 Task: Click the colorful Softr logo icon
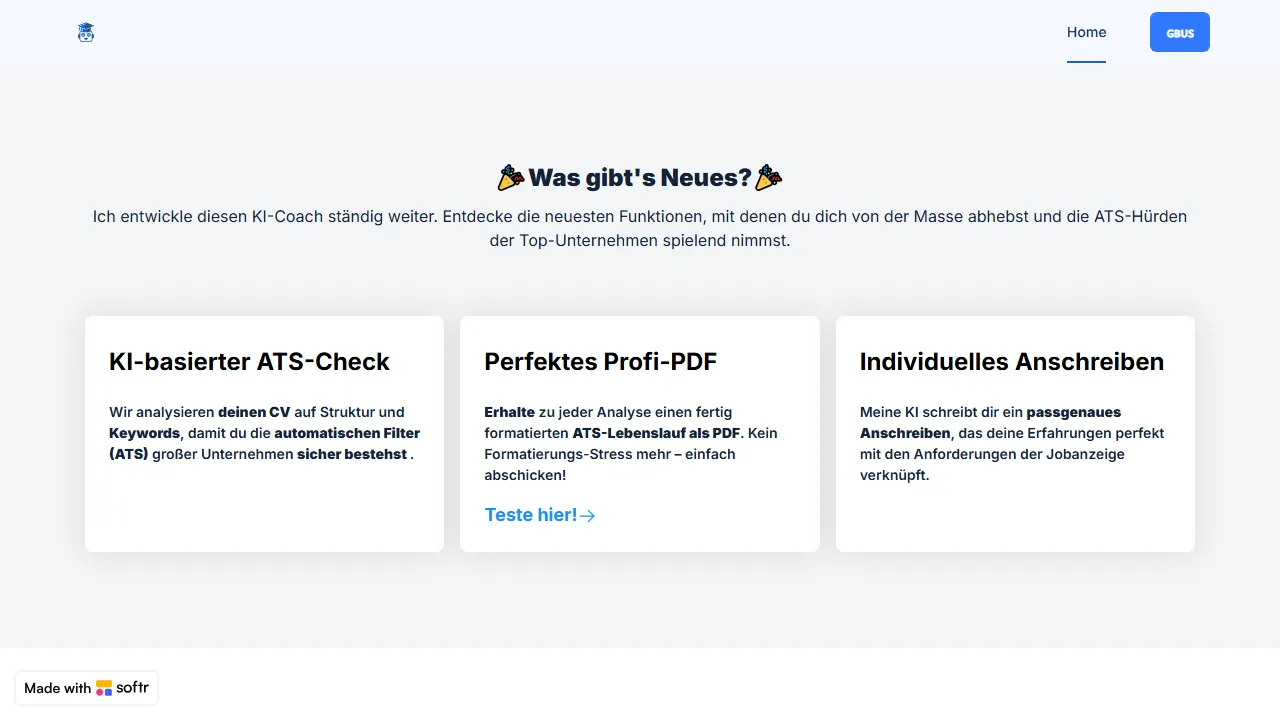coord(104,688)
